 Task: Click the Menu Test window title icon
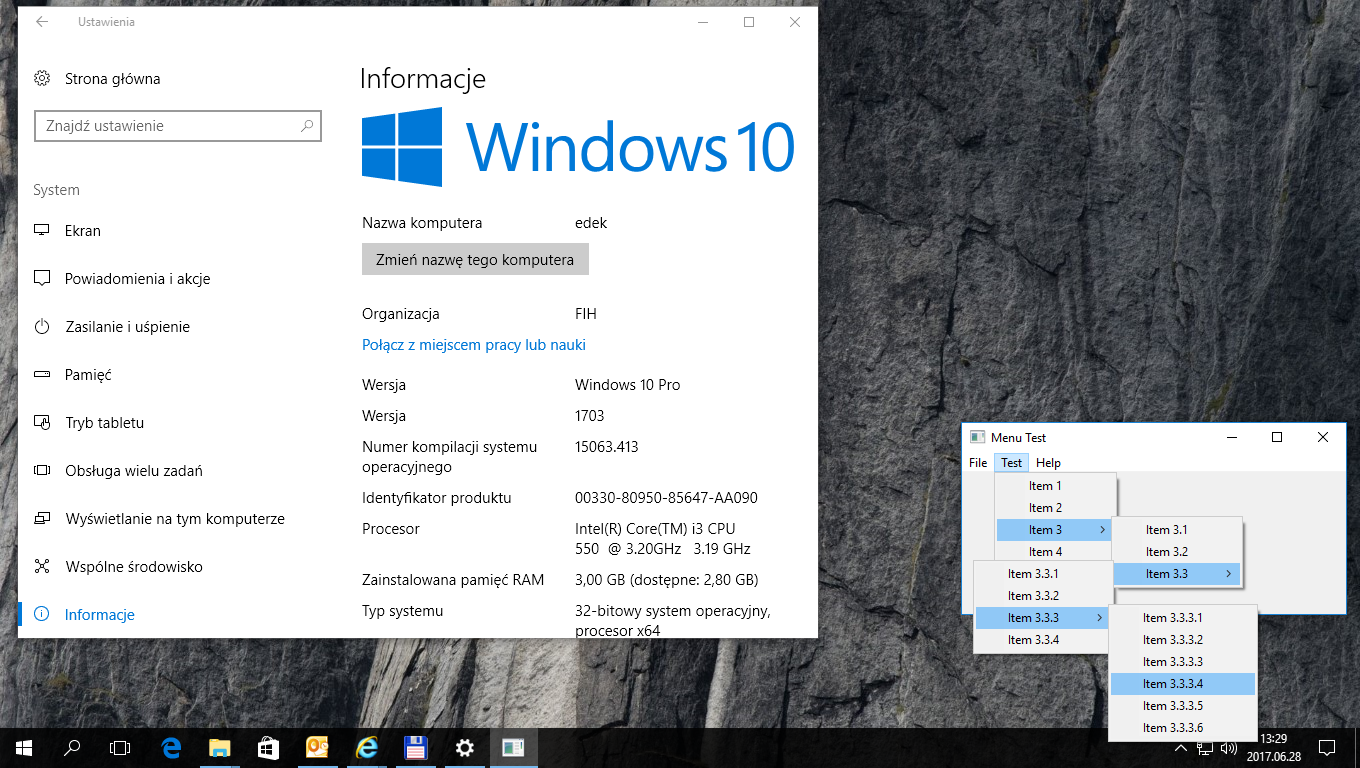coord(978,437)
